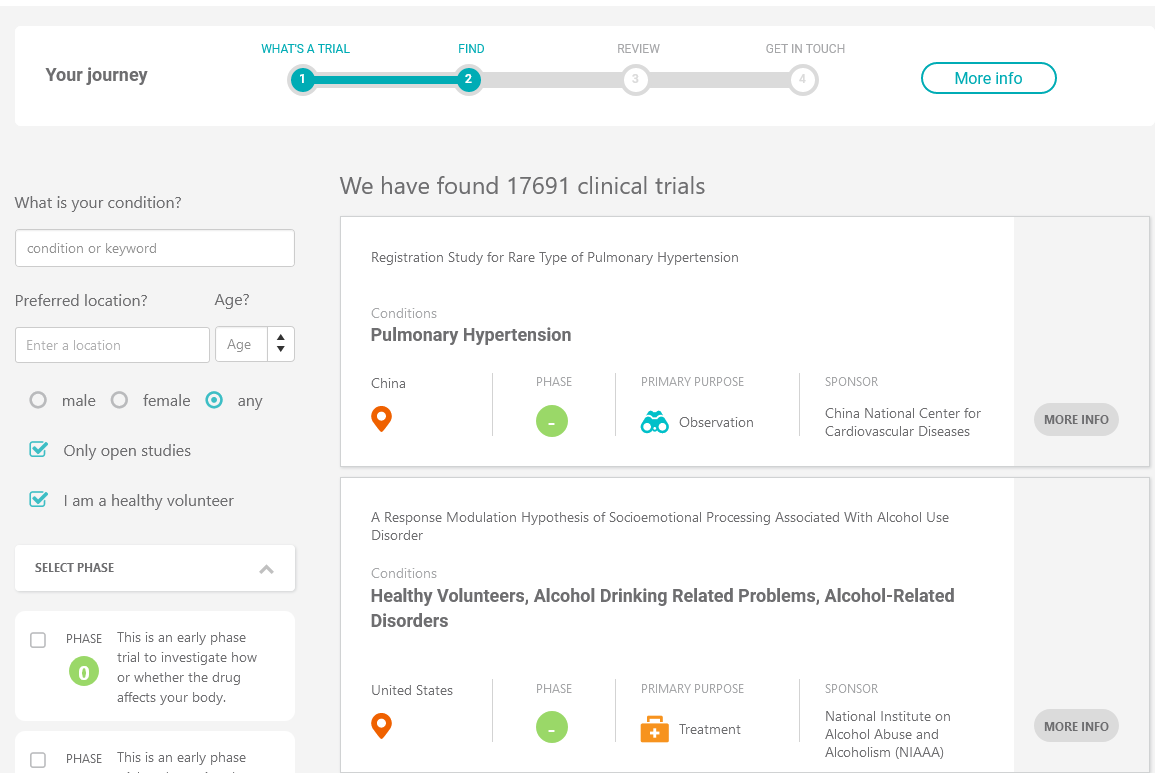Uncheck I am a healthy volunteer checkbox

pyautogui.click(x=38, y=500)
